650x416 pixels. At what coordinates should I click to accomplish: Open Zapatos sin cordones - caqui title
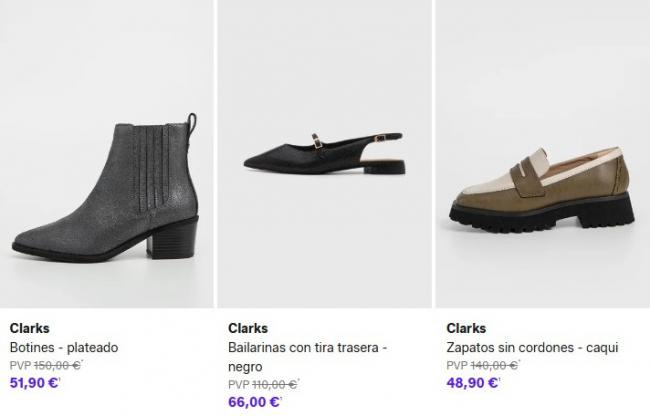click(533, 348)
